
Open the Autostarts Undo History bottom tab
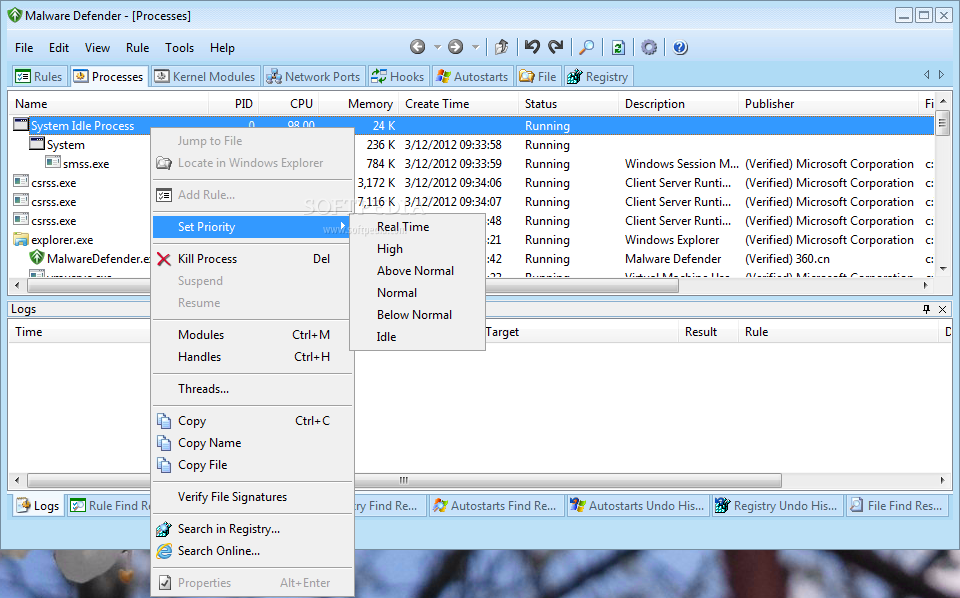[637, 506]
